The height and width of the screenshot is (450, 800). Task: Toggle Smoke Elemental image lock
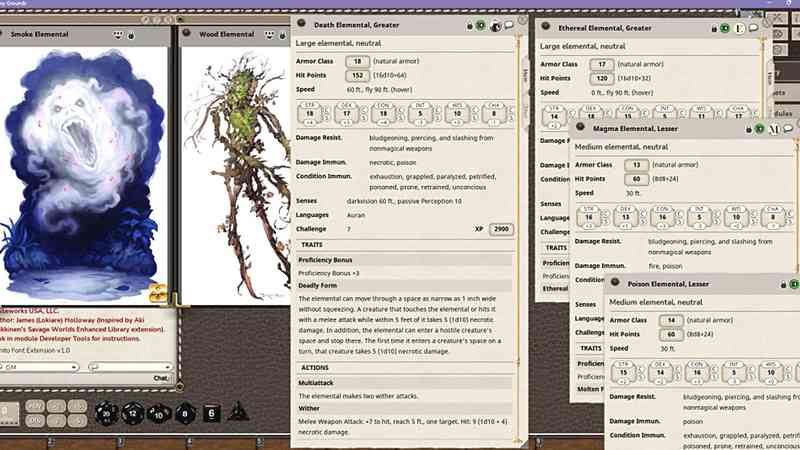(x=131, y=36)
